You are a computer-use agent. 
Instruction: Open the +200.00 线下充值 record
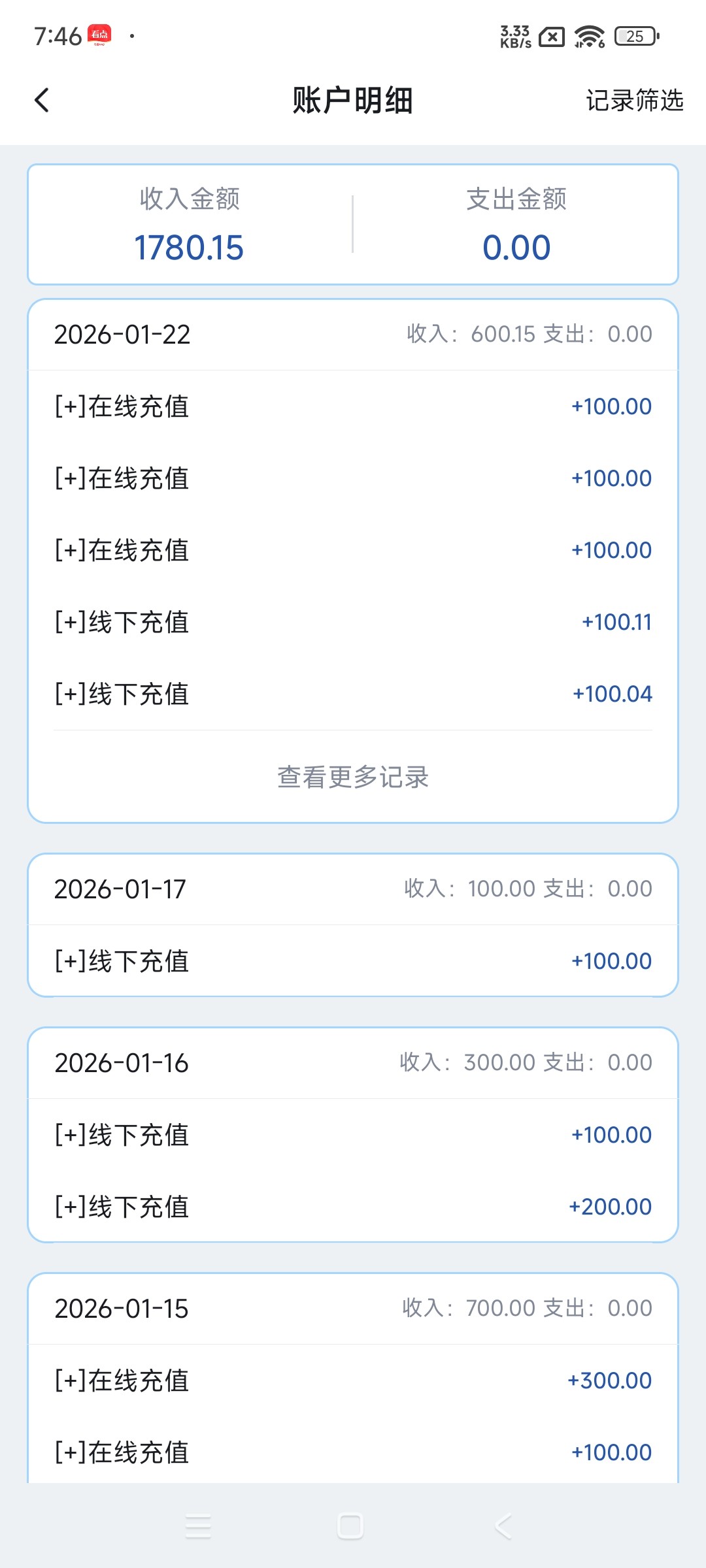click(353, 1207)
